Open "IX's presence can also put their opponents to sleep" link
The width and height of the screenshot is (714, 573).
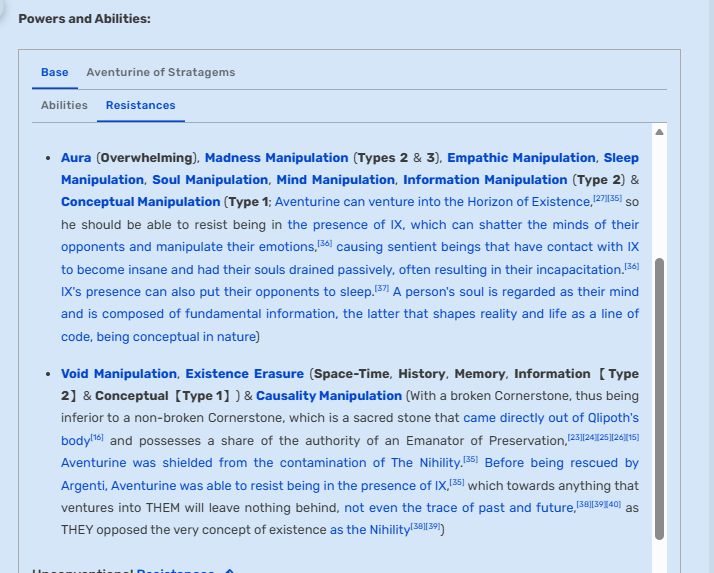click(x=218, y=292)
